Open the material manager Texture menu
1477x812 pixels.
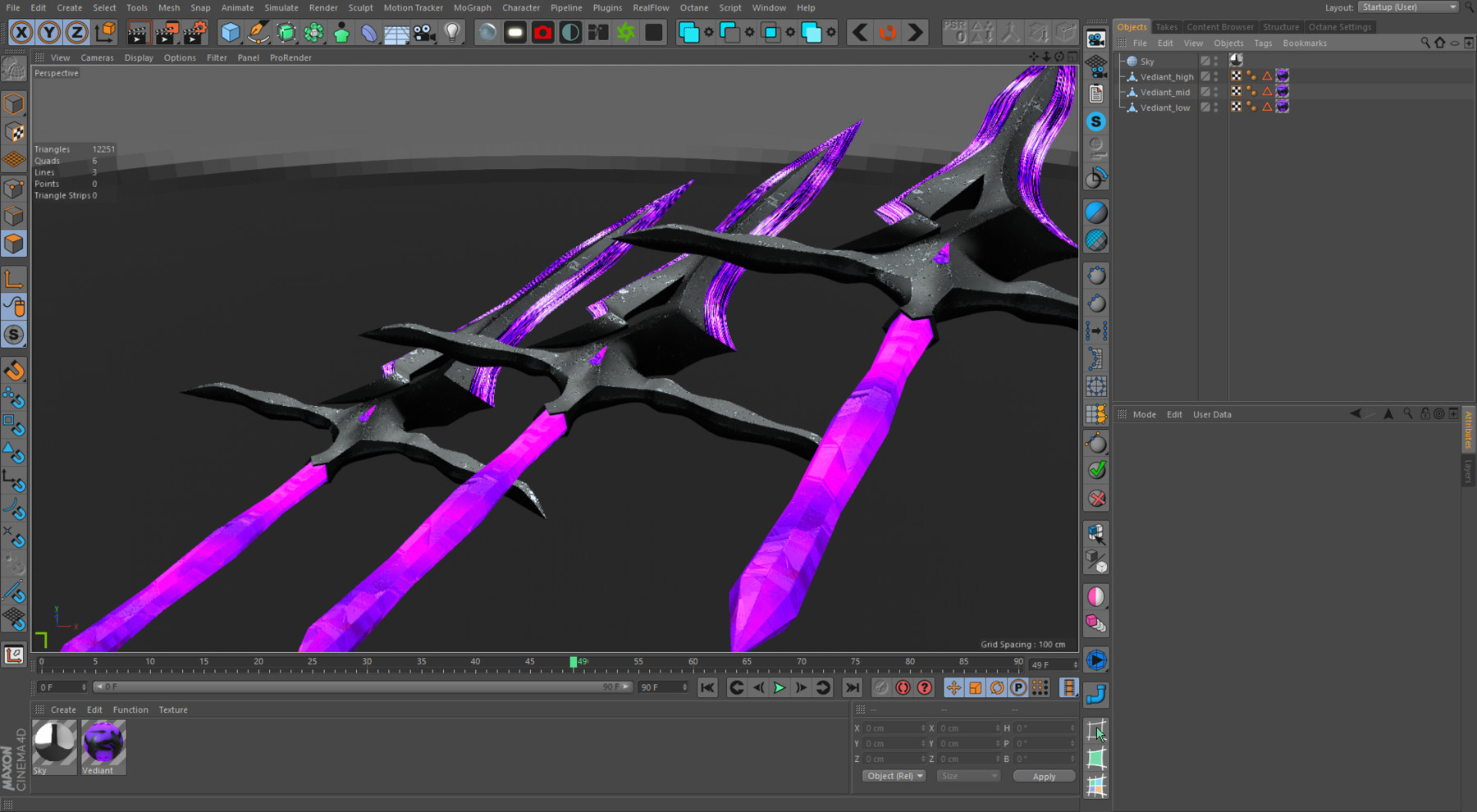click(173, 710)
